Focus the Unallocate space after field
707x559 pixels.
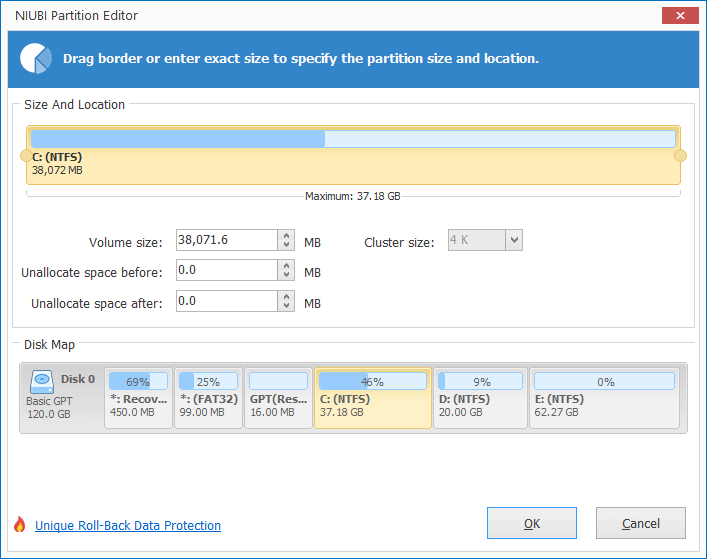click(227, 301)
